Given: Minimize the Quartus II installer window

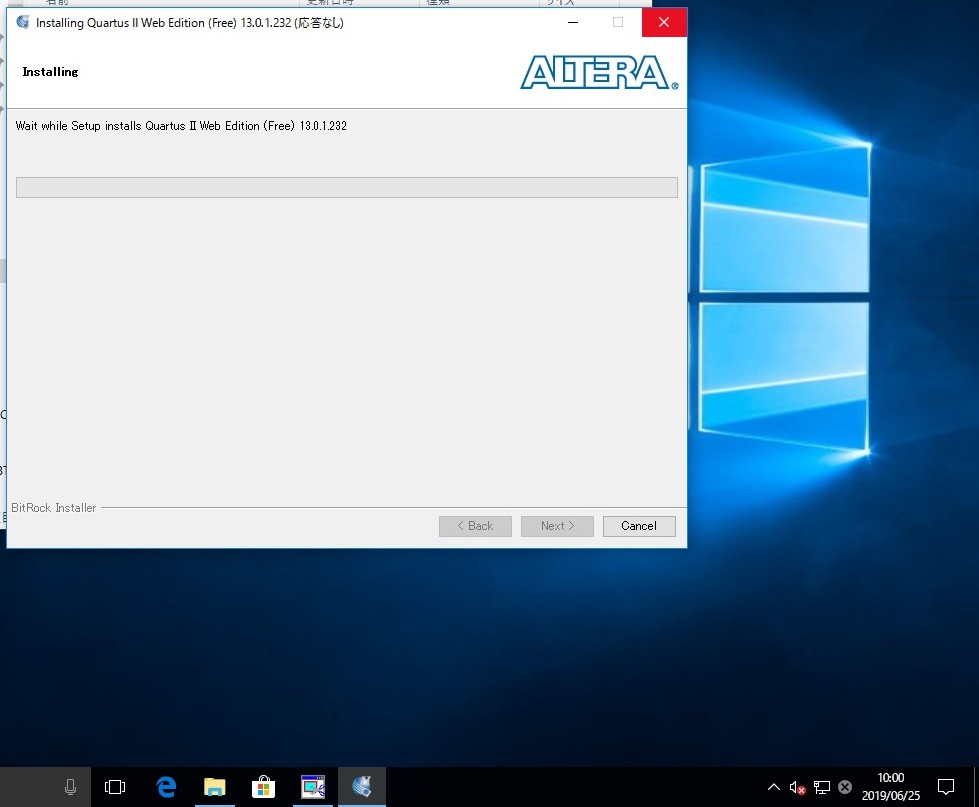Looking at the screenshot, I should point(572,23).
